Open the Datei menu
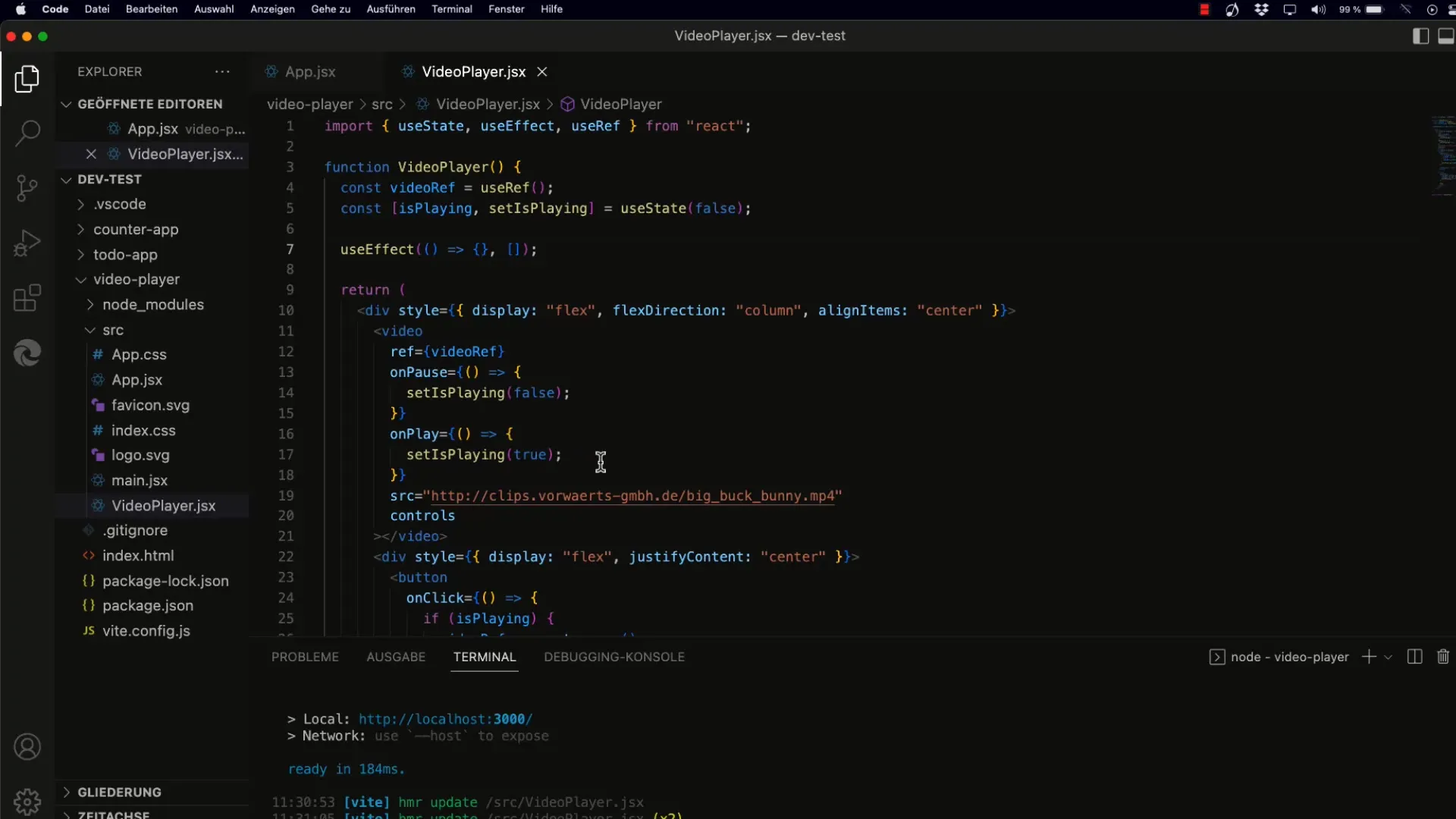 (x=96, y=9)
